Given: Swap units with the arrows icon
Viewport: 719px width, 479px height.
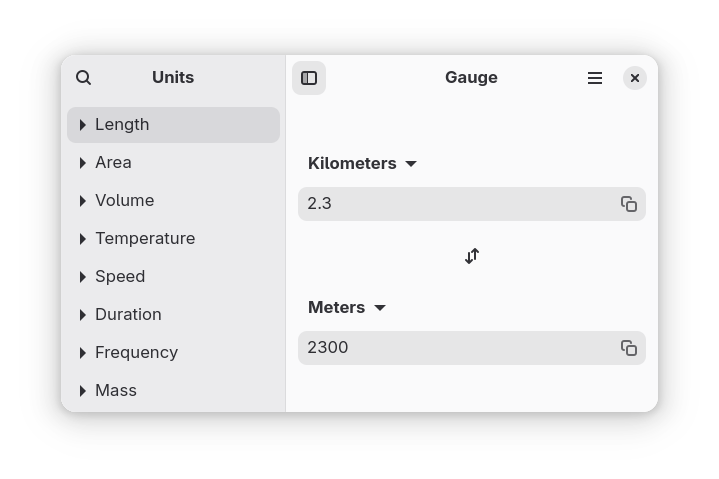Looking at the screenshot, I should [x=472, y=256].
